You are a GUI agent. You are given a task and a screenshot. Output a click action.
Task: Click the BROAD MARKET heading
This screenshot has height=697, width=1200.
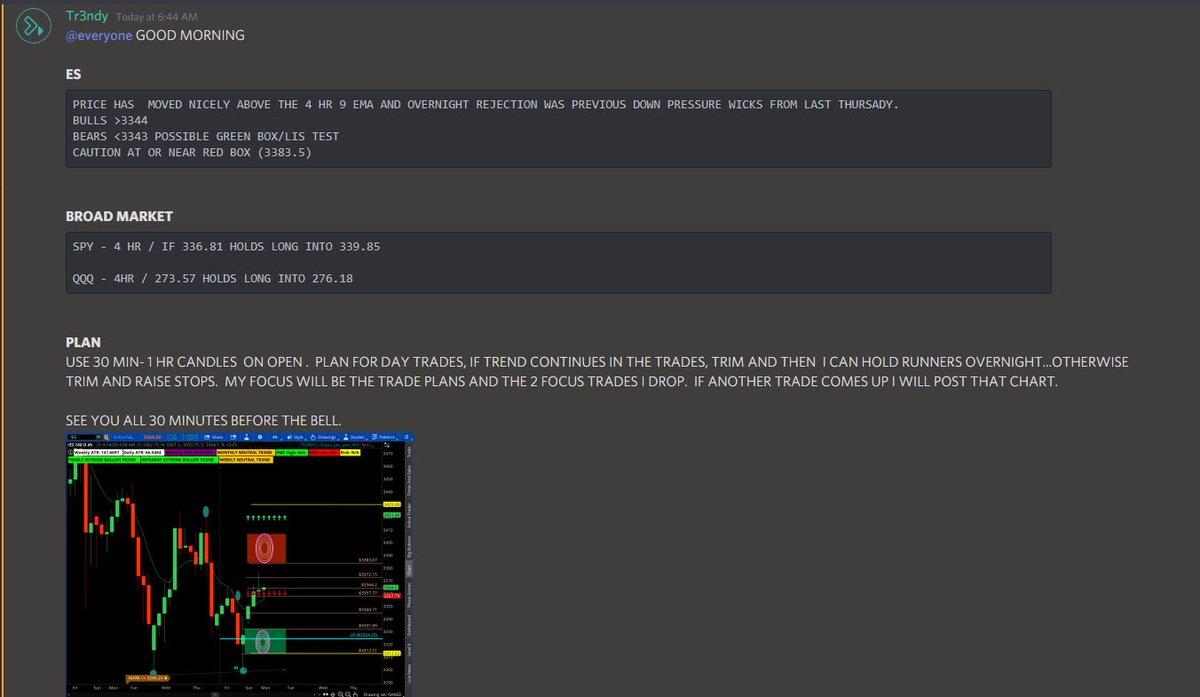tap(119, 215)
